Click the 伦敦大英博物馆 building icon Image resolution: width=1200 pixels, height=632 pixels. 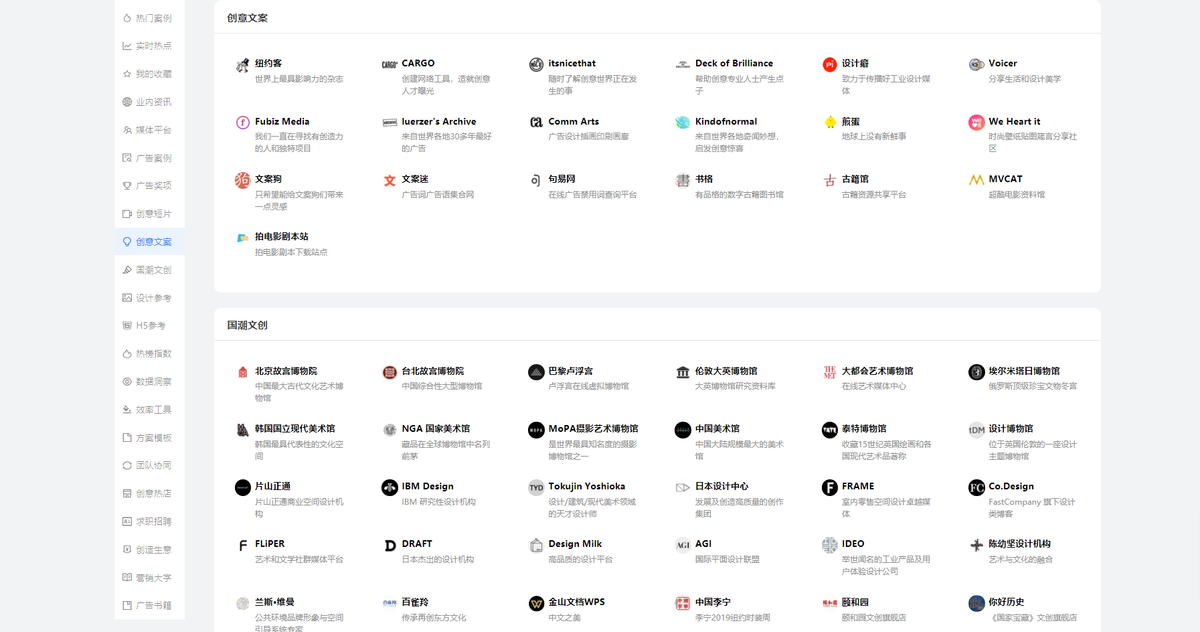(683, 372)
